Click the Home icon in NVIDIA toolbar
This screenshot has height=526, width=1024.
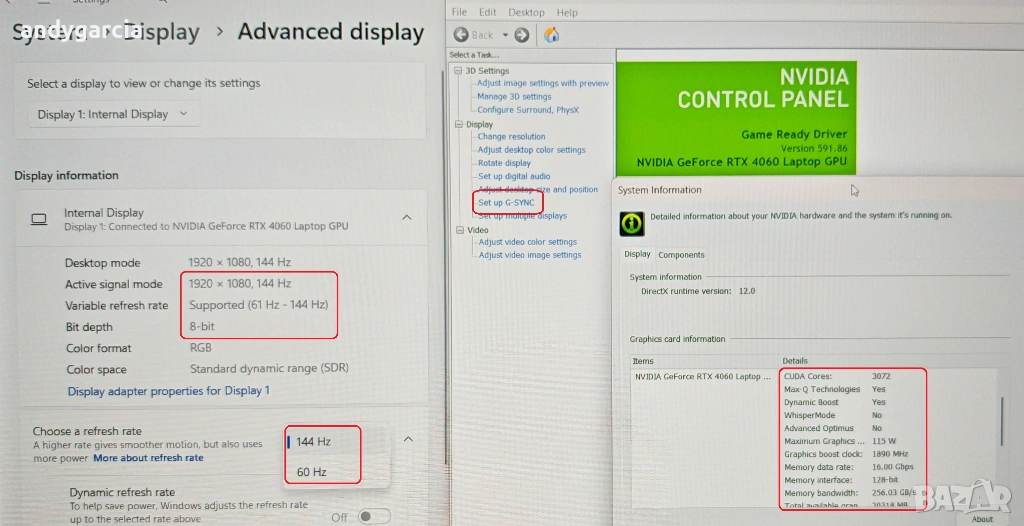coord(551,35)
